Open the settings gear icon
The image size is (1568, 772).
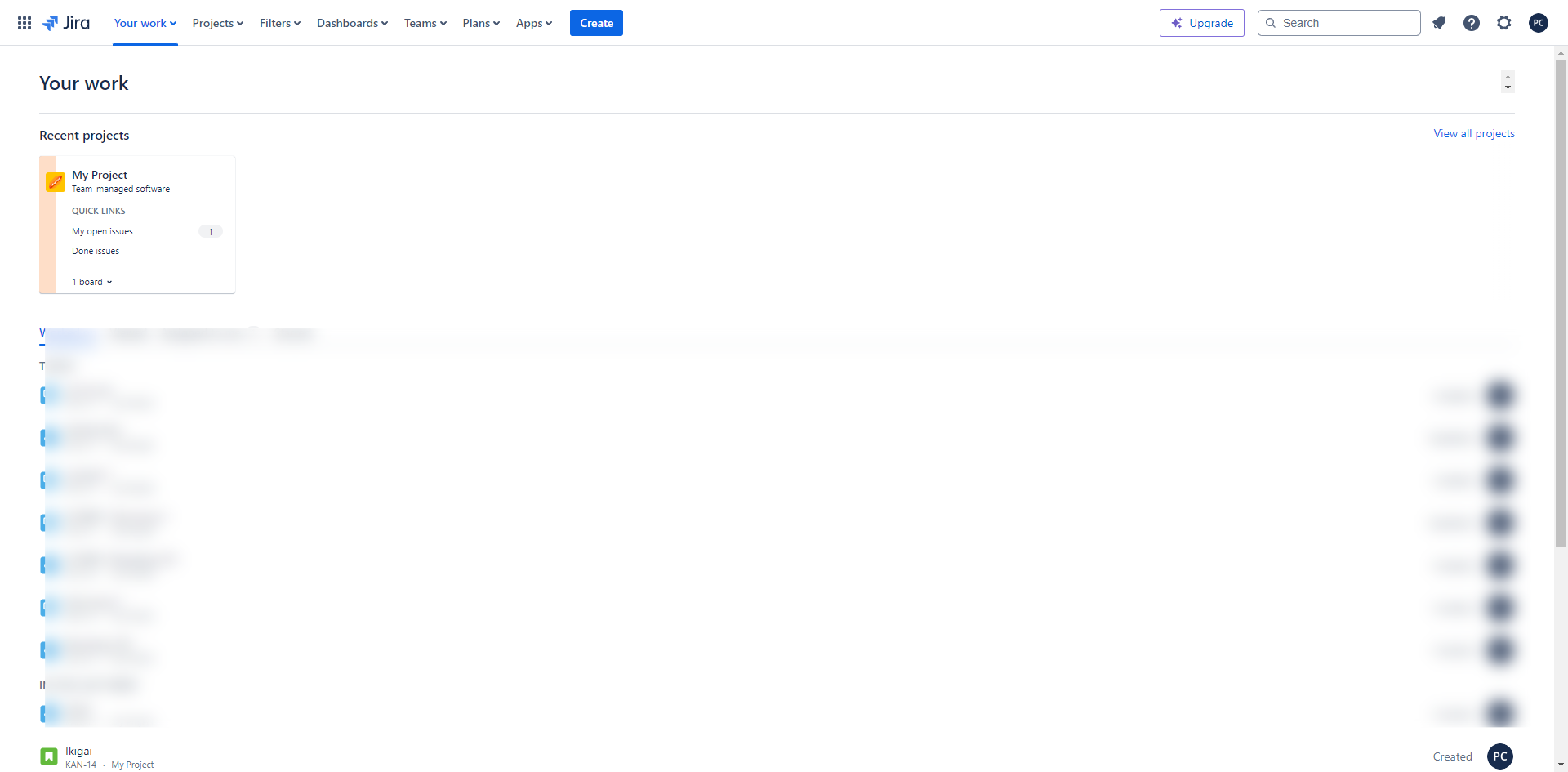tap(1504, 23)
